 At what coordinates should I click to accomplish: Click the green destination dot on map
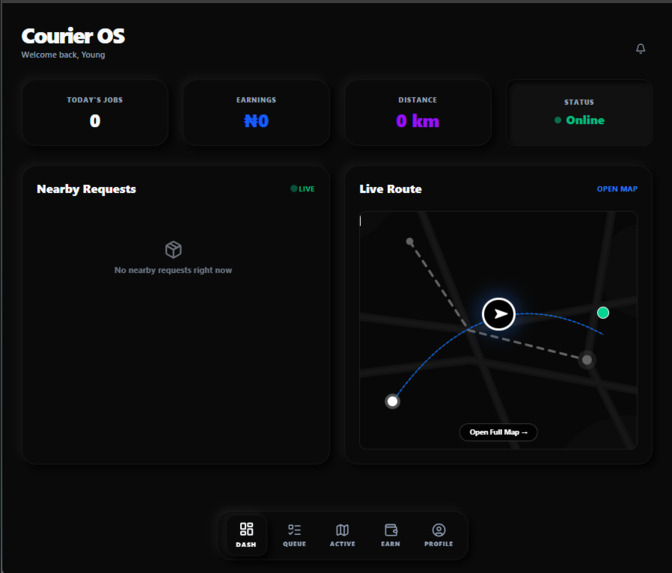pyautogui.click(x=603, y=313)
